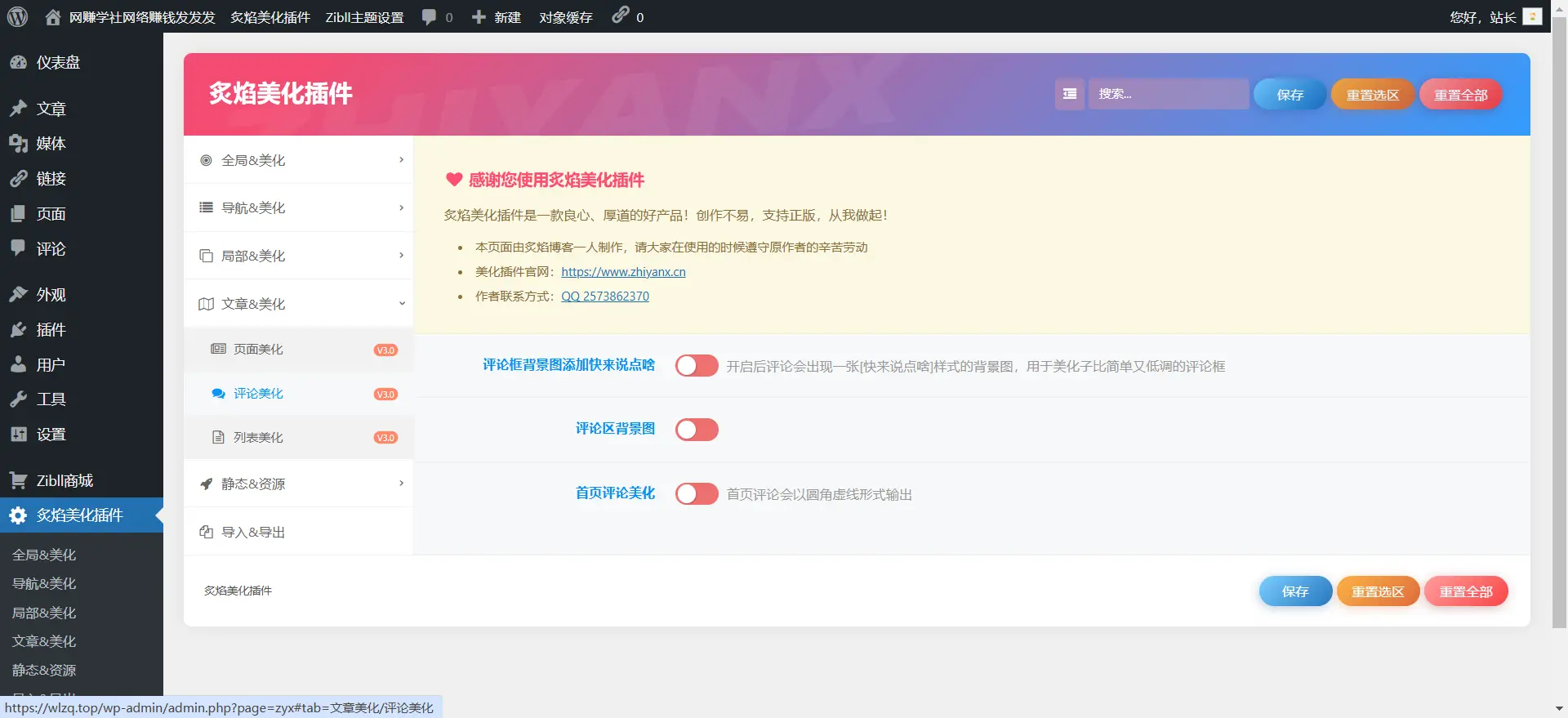The width and height of the screenshot is (1568, 718).
Task: Turn on 首页评论美化 switch
Action: [697, 494]
